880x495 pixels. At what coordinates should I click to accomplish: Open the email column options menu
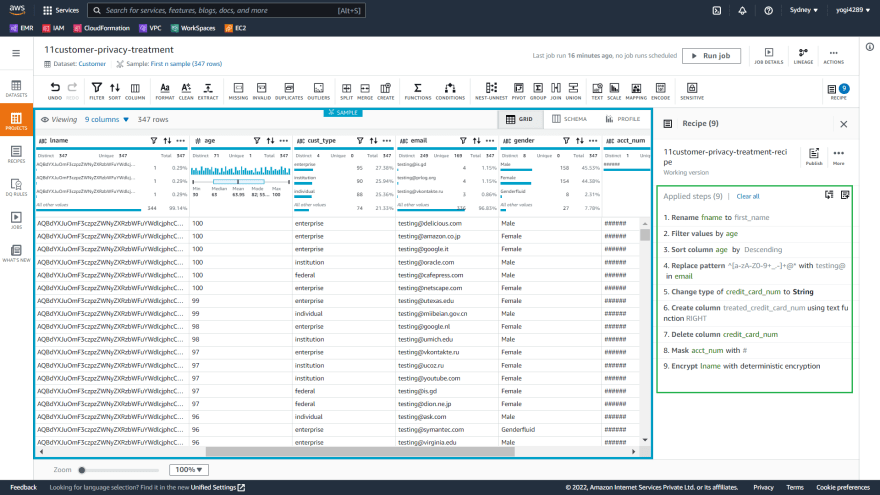click(490, 141)
